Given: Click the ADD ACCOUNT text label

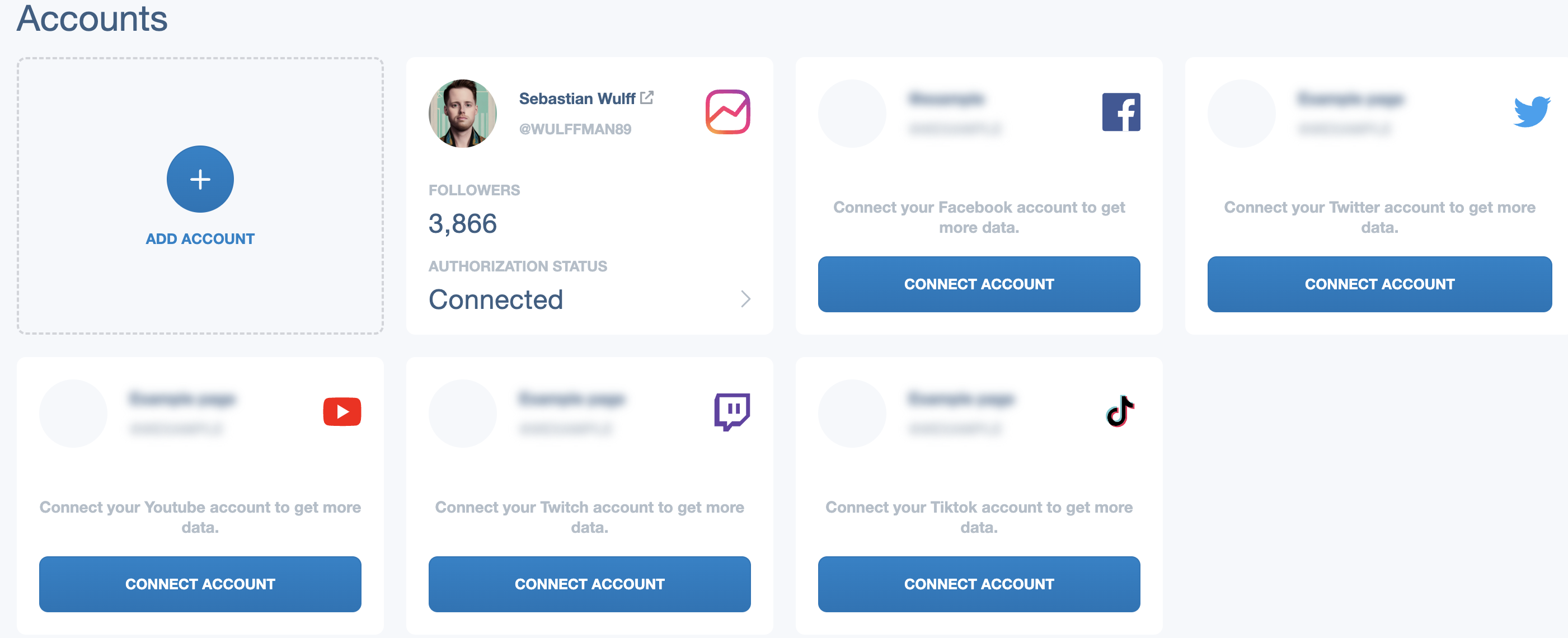Looking at the screenshot, I should click(200, 238).
